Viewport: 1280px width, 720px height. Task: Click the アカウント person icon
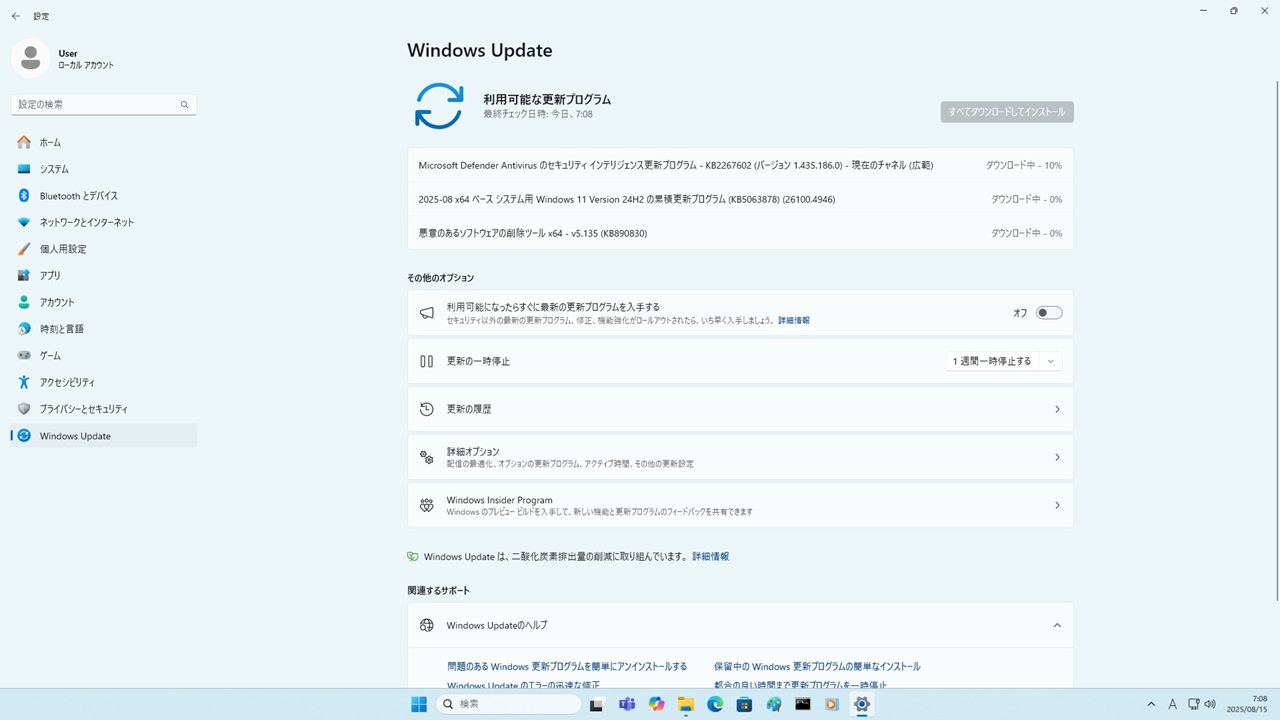(24, 302)
